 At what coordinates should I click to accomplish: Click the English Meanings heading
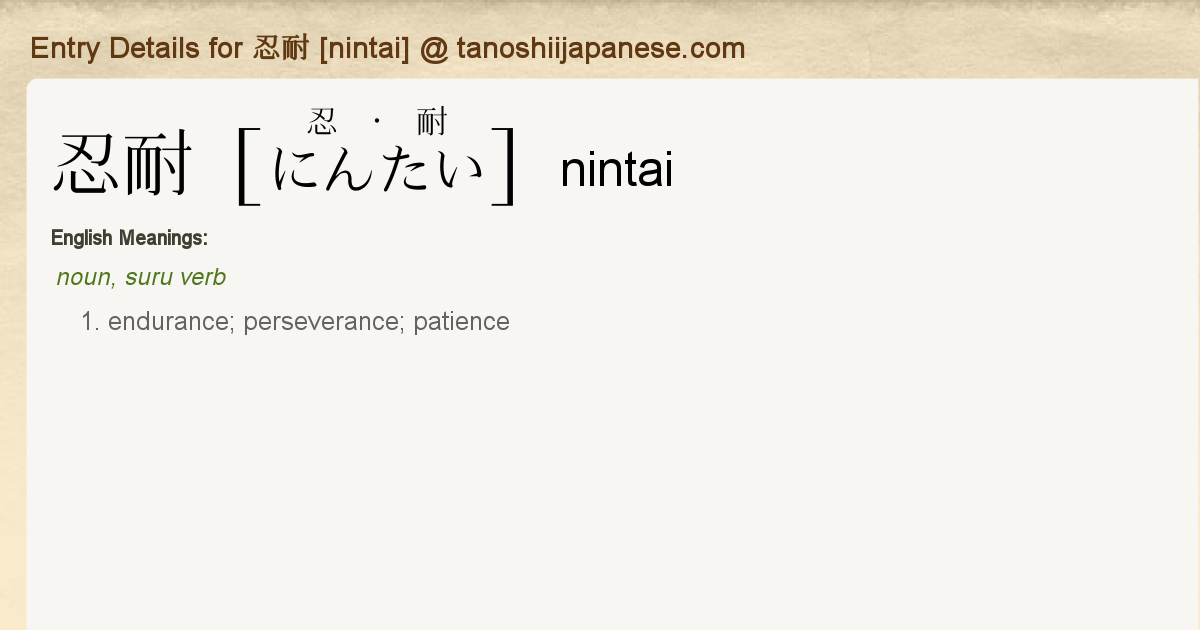click(129, 238)
